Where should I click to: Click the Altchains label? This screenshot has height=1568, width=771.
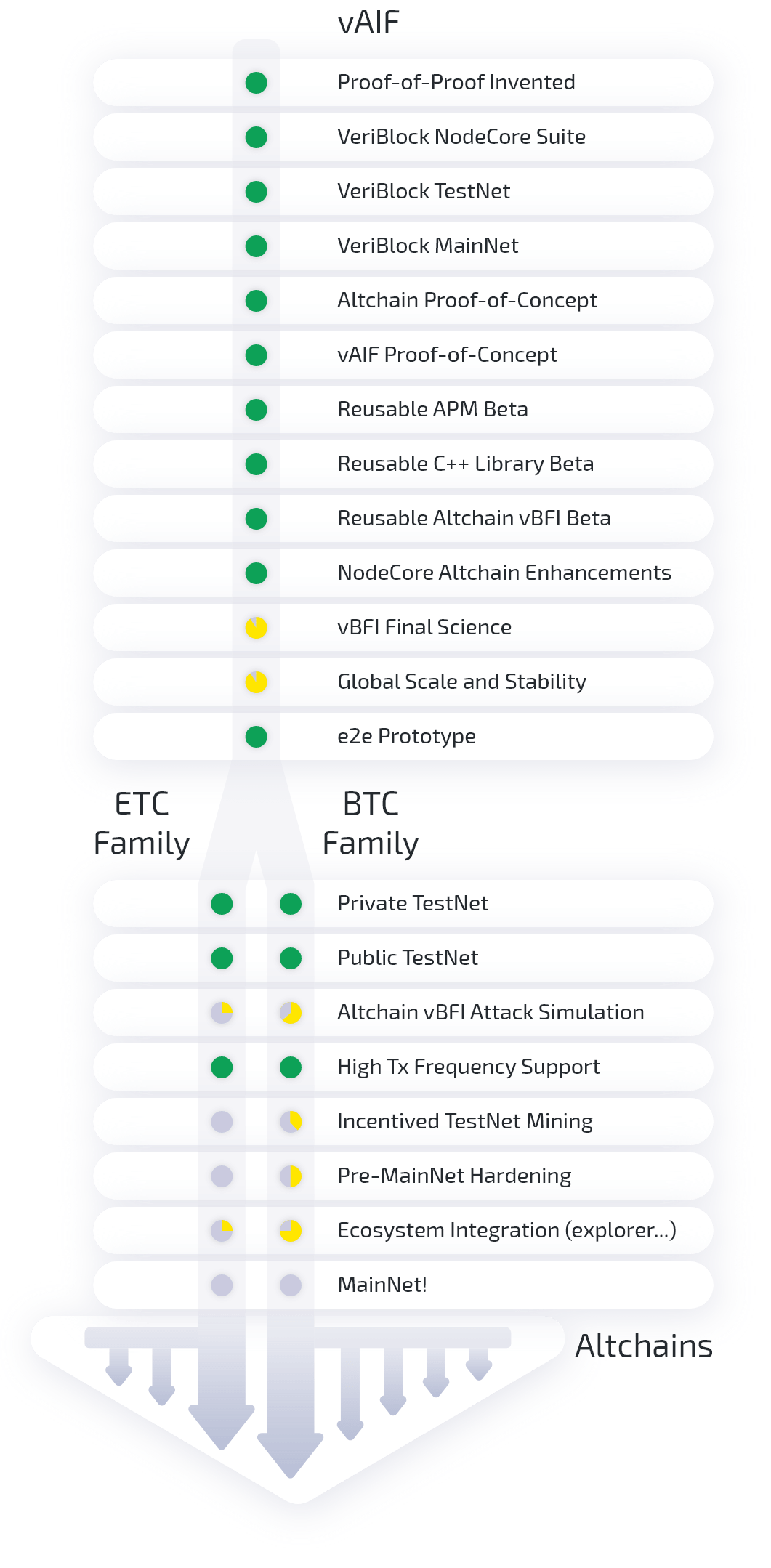tap(644, 1346)
